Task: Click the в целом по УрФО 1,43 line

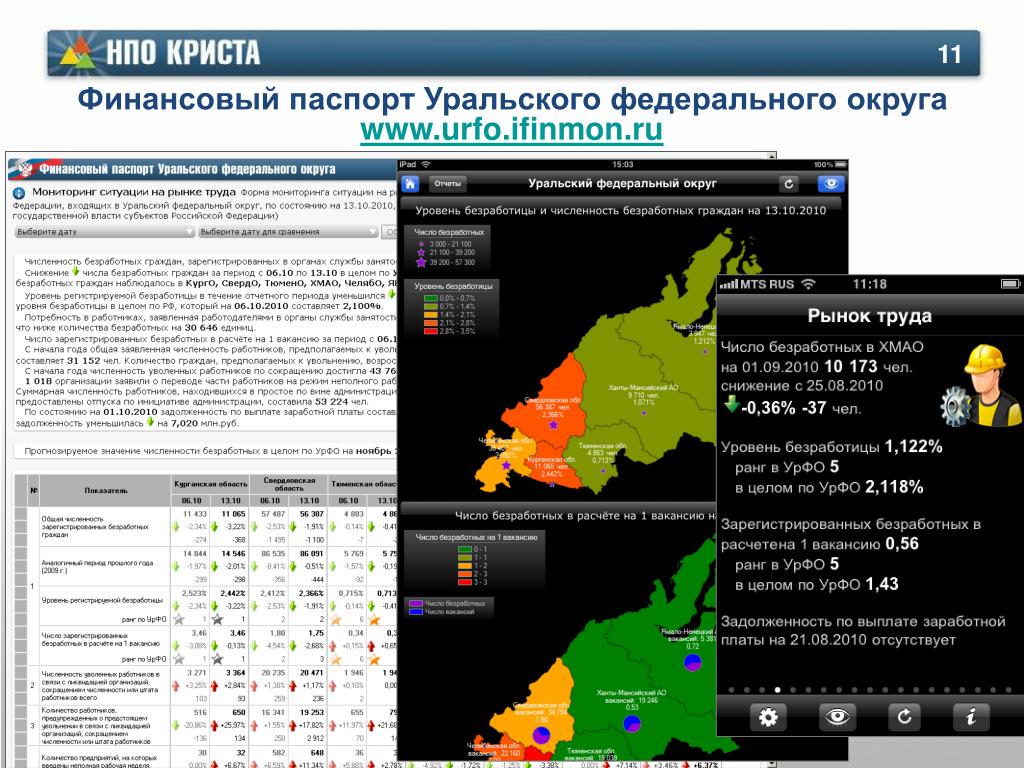Action: point(816,584)
